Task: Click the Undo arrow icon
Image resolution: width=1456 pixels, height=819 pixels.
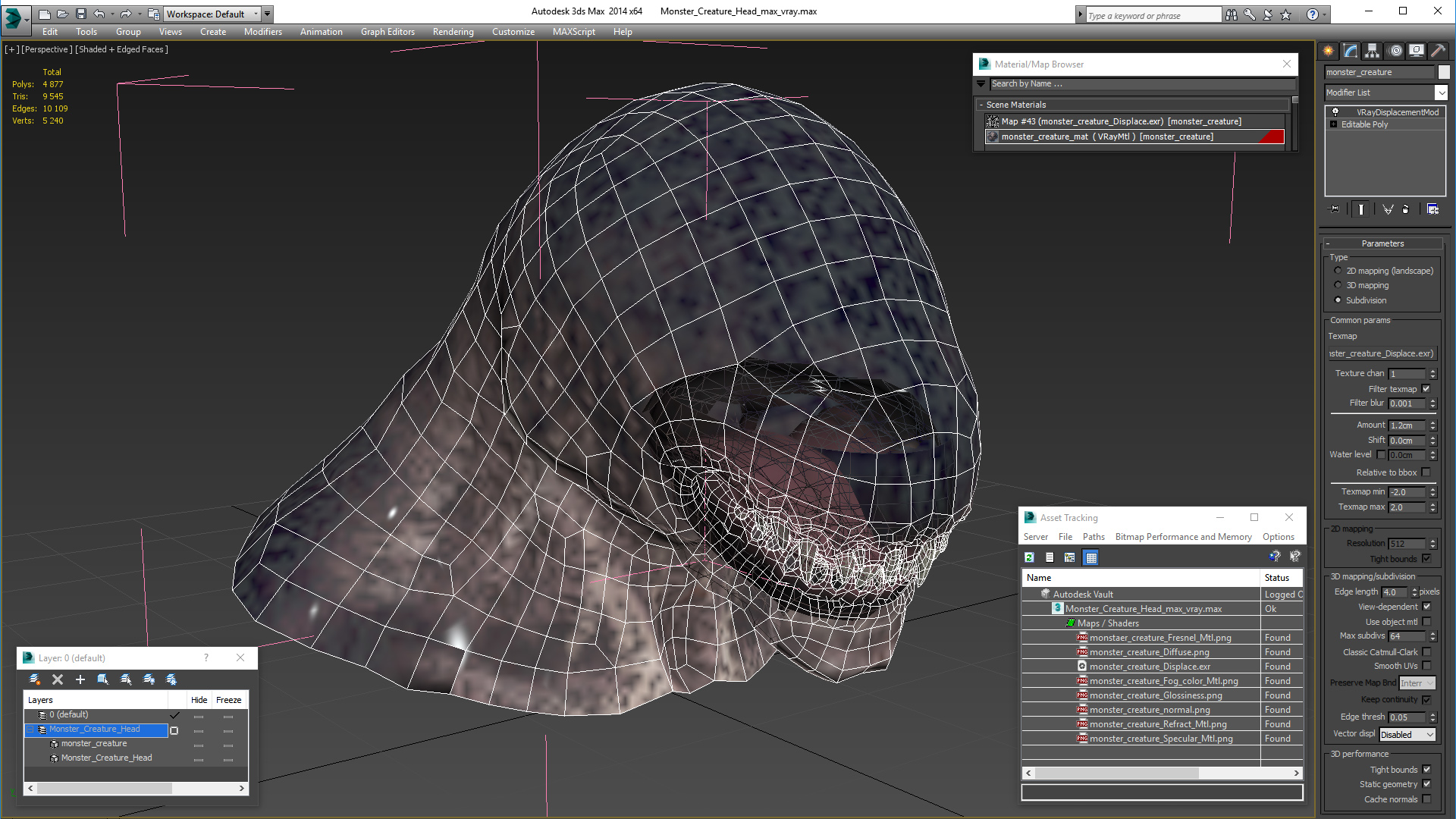Action: tap(99, 14)
